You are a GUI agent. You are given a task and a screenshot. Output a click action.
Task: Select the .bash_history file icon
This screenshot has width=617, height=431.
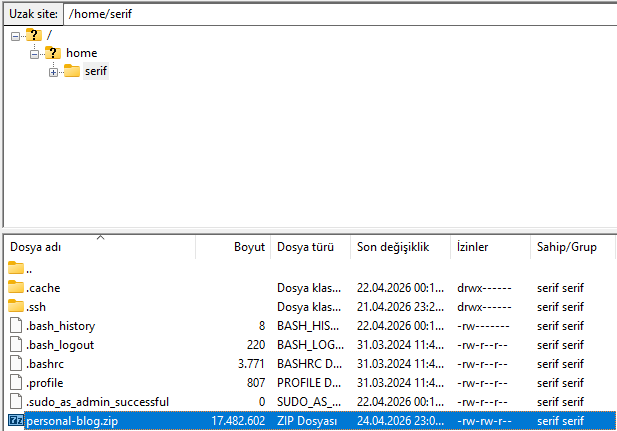click(16, 326)
